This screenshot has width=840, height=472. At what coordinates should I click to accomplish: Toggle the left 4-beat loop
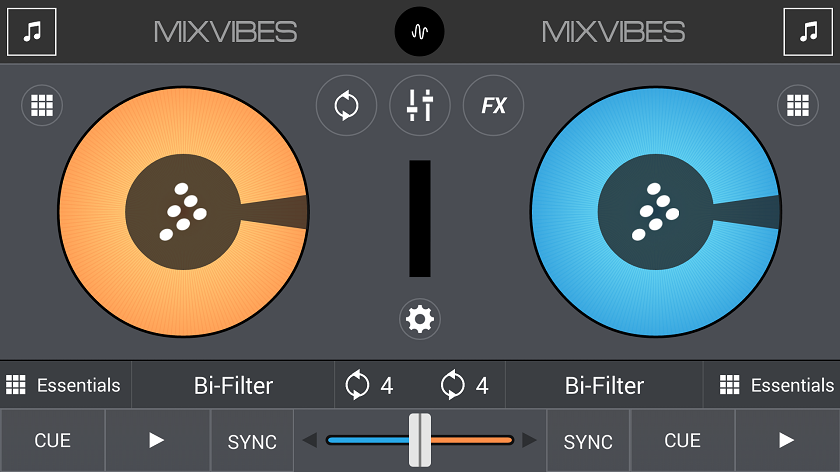click(369, 385)
